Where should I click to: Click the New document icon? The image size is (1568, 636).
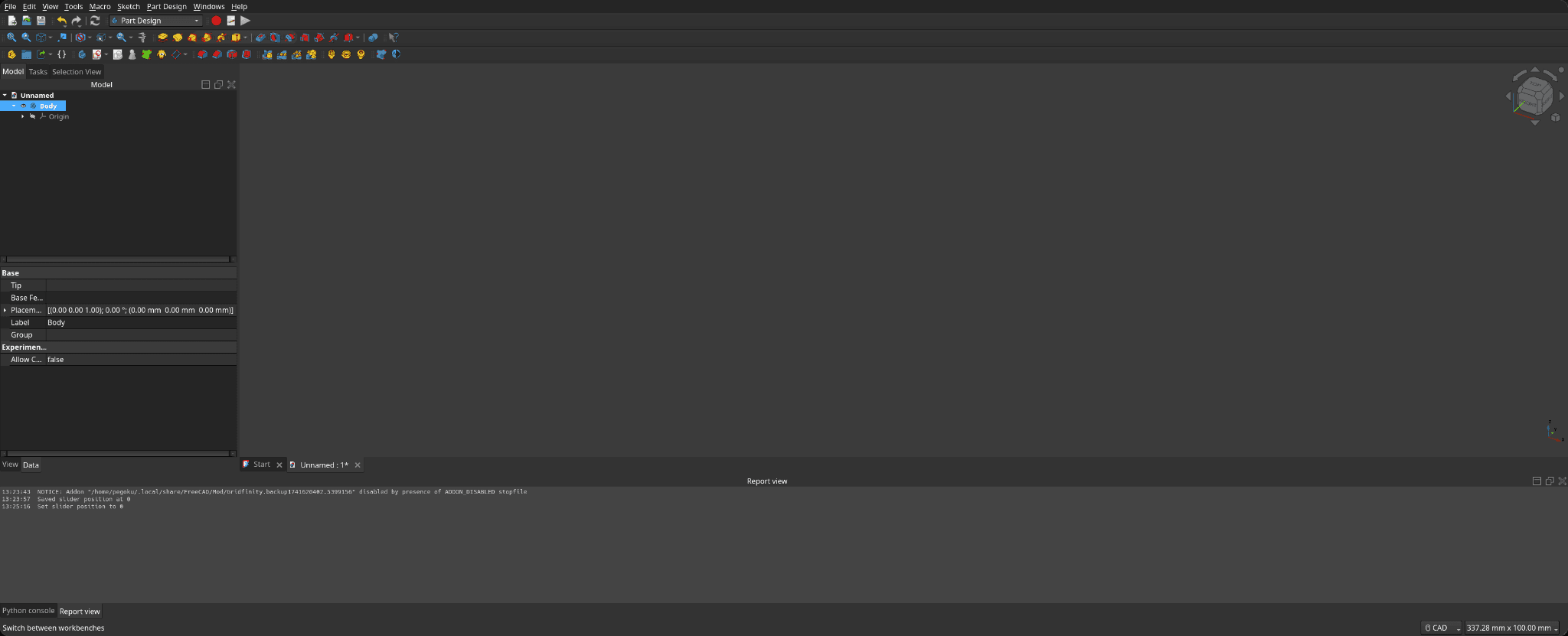(x=12, y=21)
